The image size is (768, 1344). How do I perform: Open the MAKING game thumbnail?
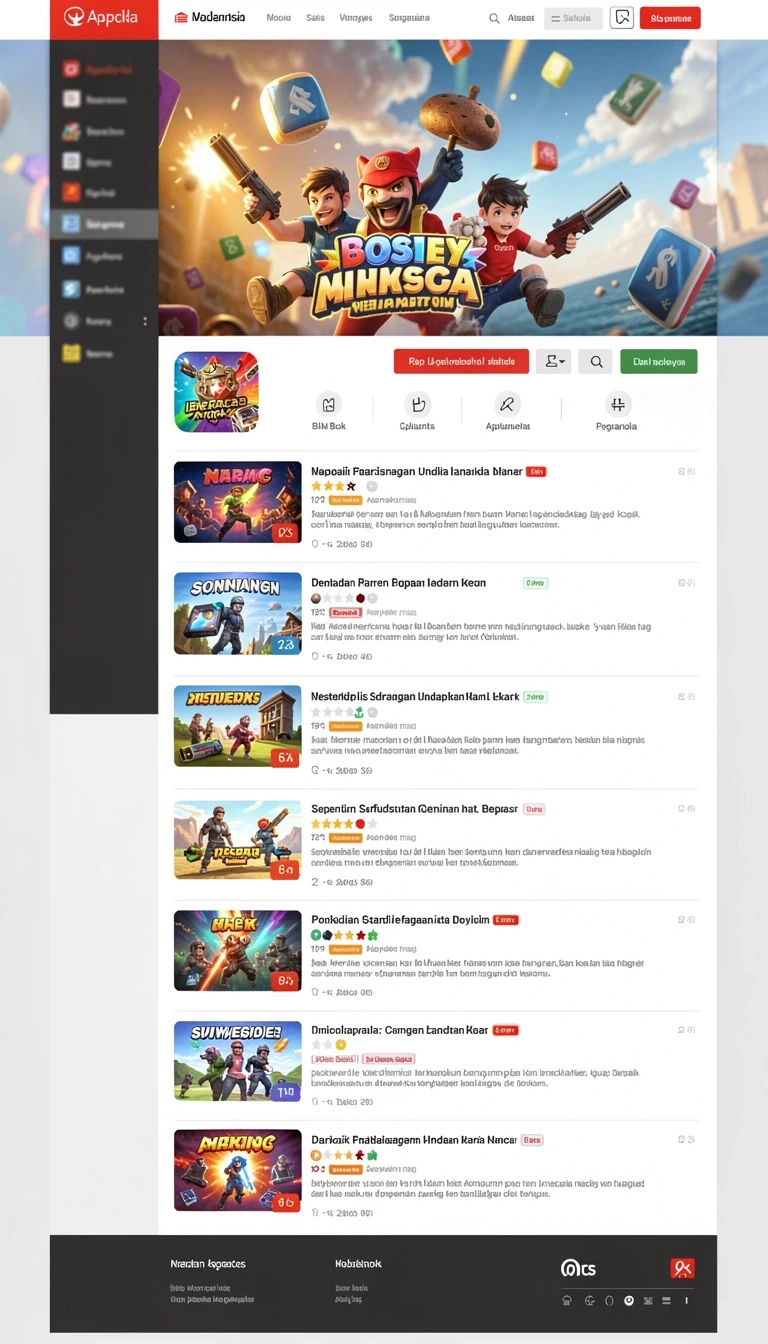tap(238, 1171)
